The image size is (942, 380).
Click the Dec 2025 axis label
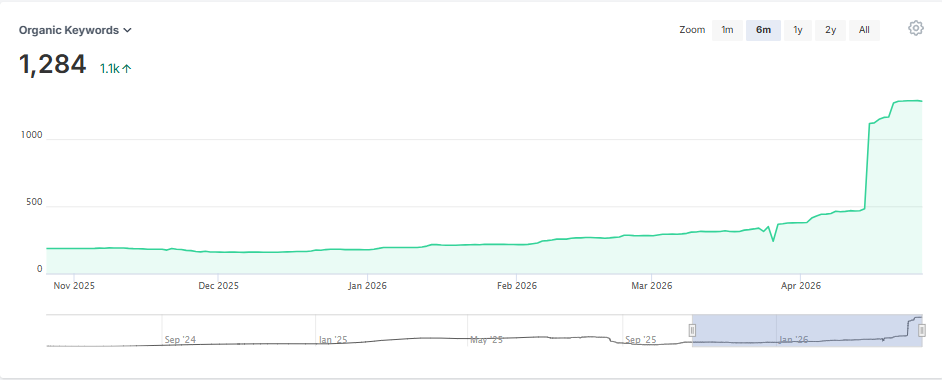click(x=219, y=286)
